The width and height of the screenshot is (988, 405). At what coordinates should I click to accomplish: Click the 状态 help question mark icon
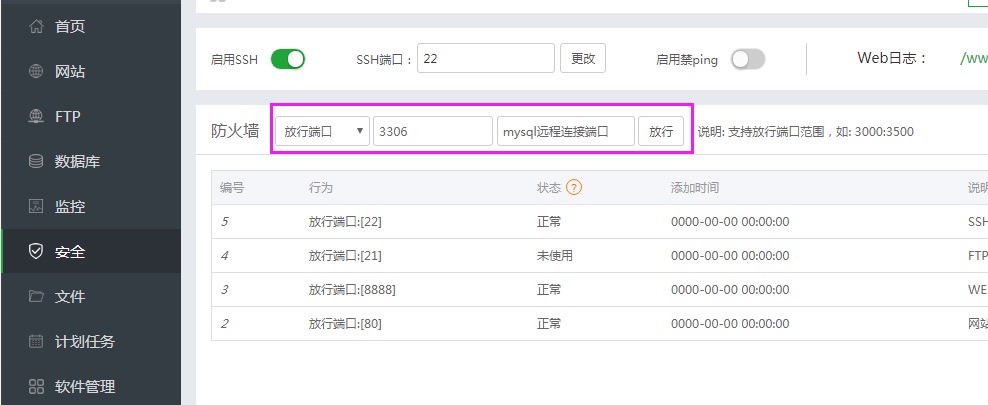point(574,187)
